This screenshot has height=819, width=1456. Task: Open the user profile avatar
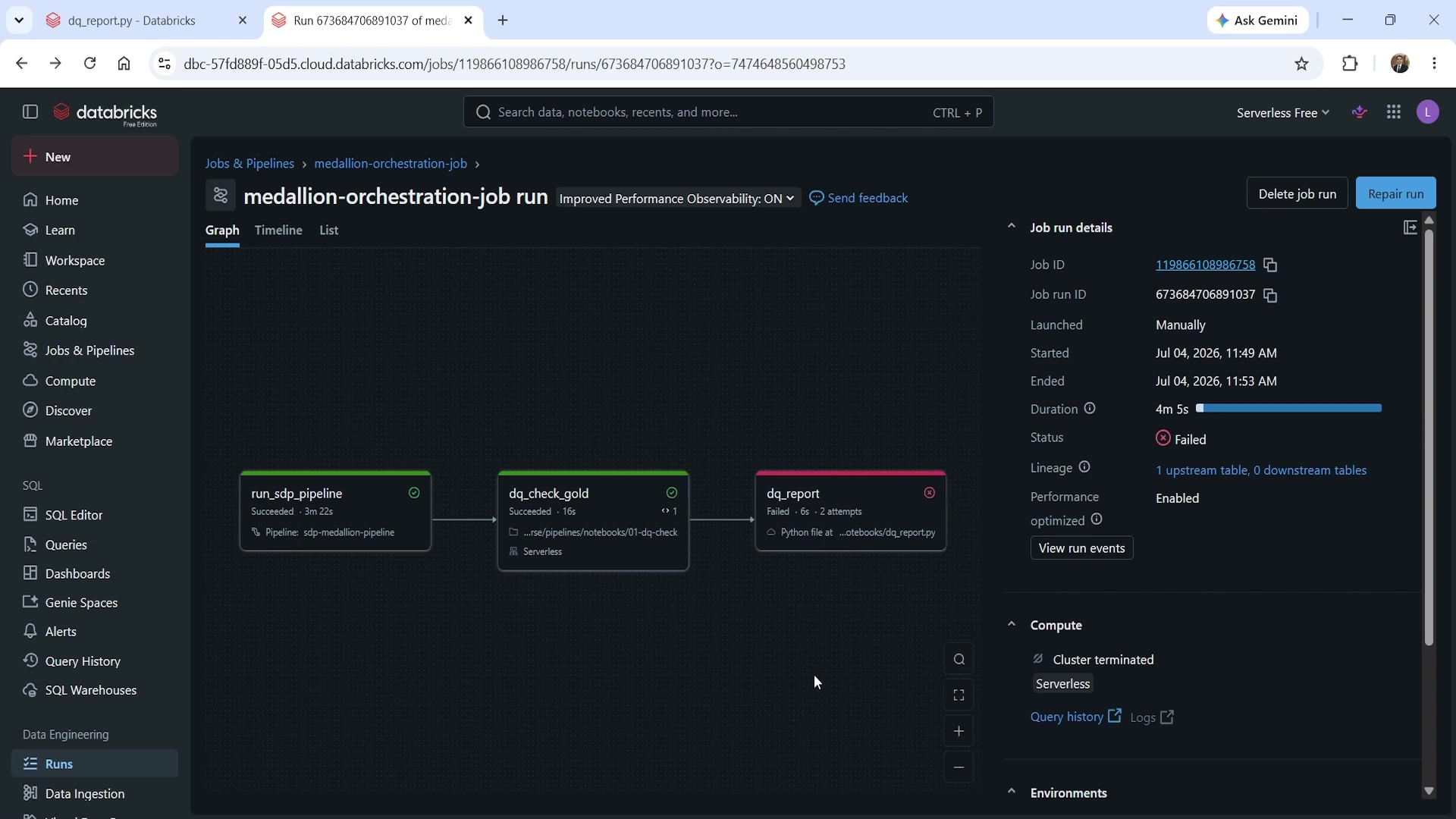pos(1428,112)
